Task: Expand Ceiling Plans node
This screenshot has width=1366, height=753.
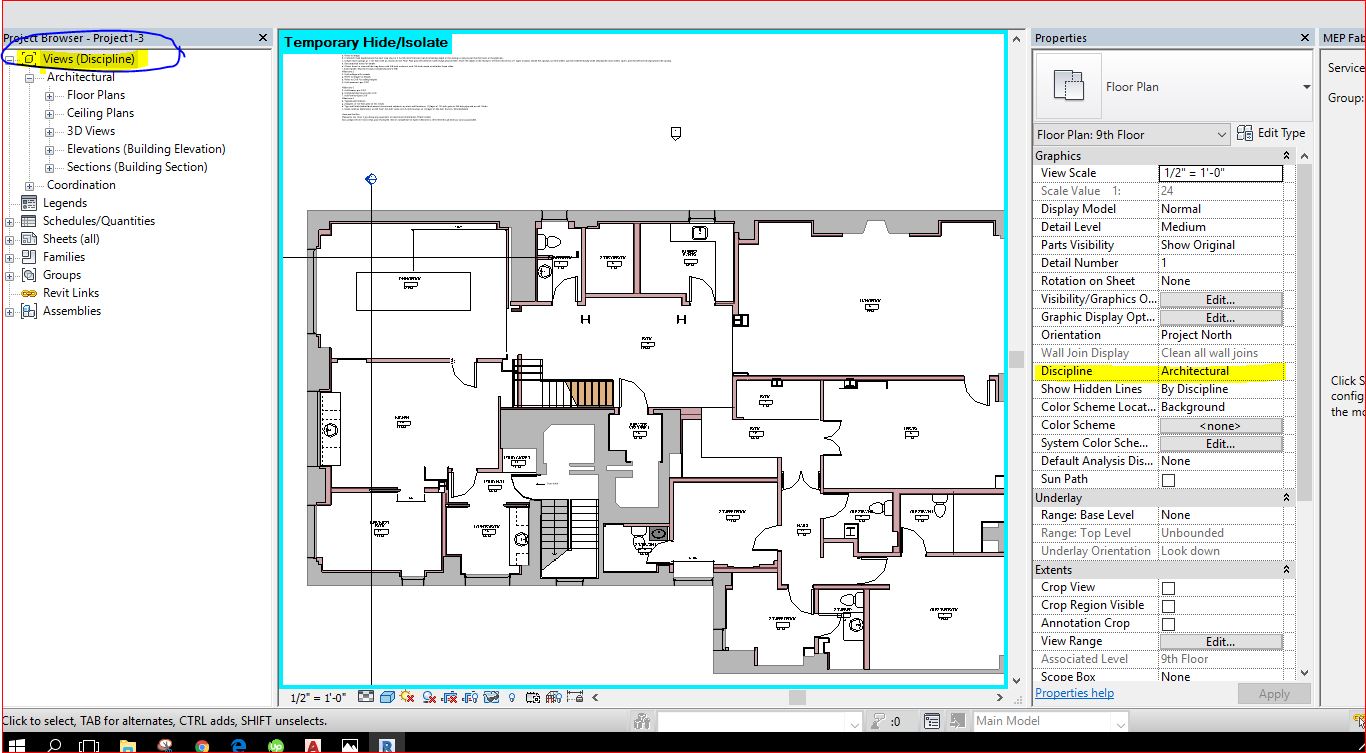Action: [x=49, y=114]
